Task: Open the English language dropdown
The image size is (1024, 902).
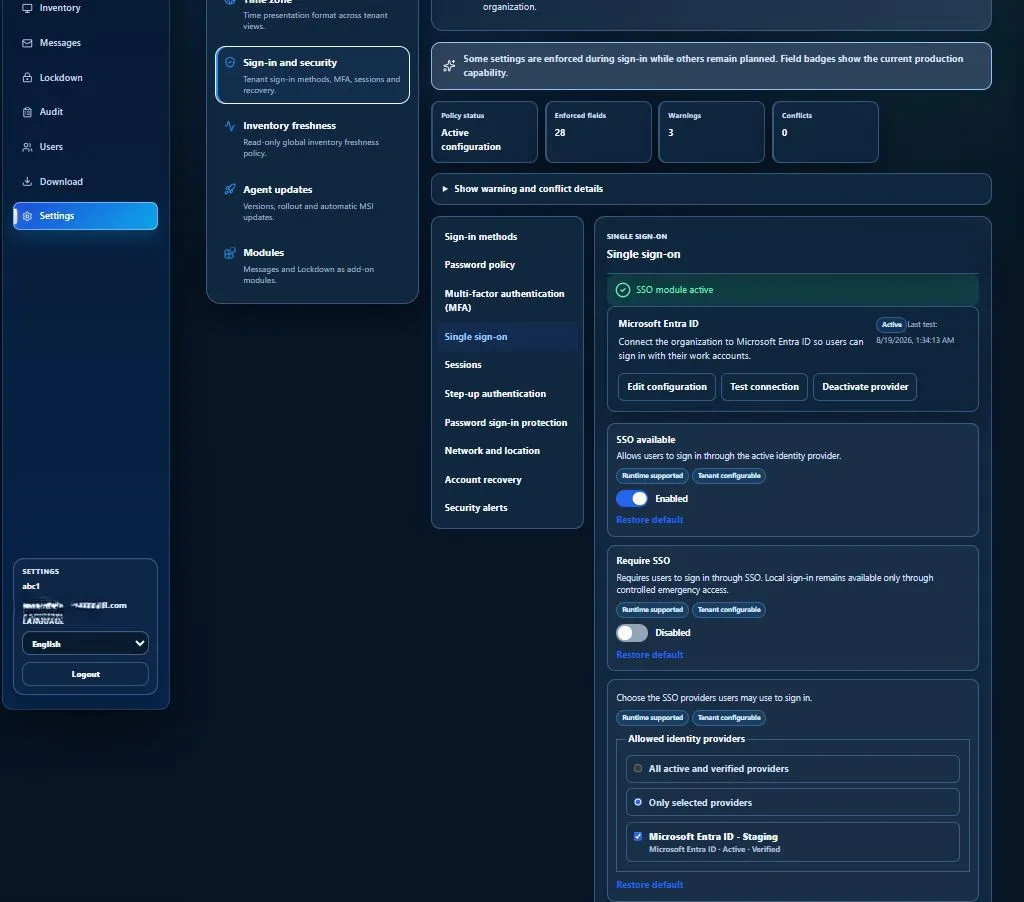Action: pos(86,644)
